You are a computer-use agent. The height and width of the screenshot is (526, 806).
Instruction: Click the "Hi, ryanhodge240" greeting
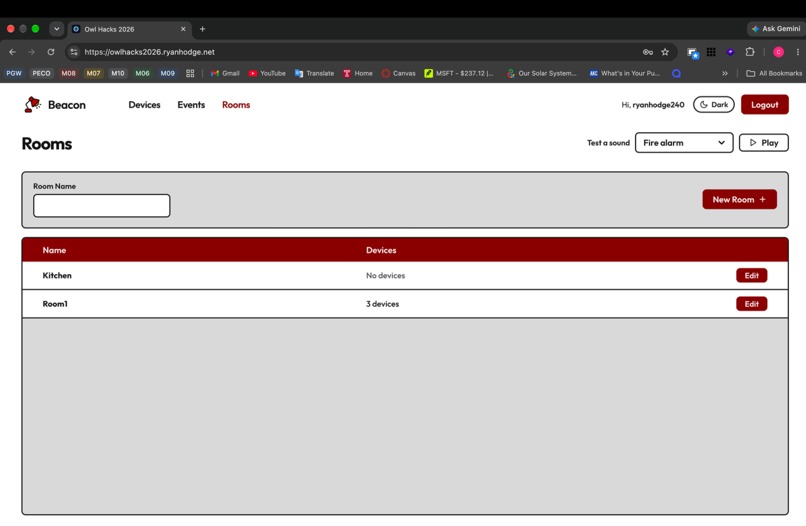(653, 105)
